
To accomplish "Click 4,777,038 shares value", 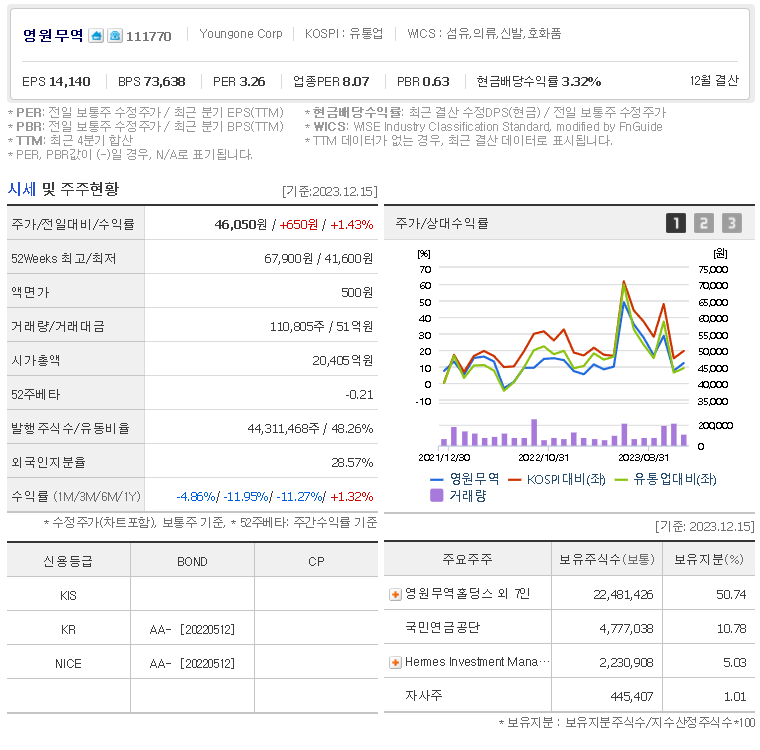I will point(626,628).
